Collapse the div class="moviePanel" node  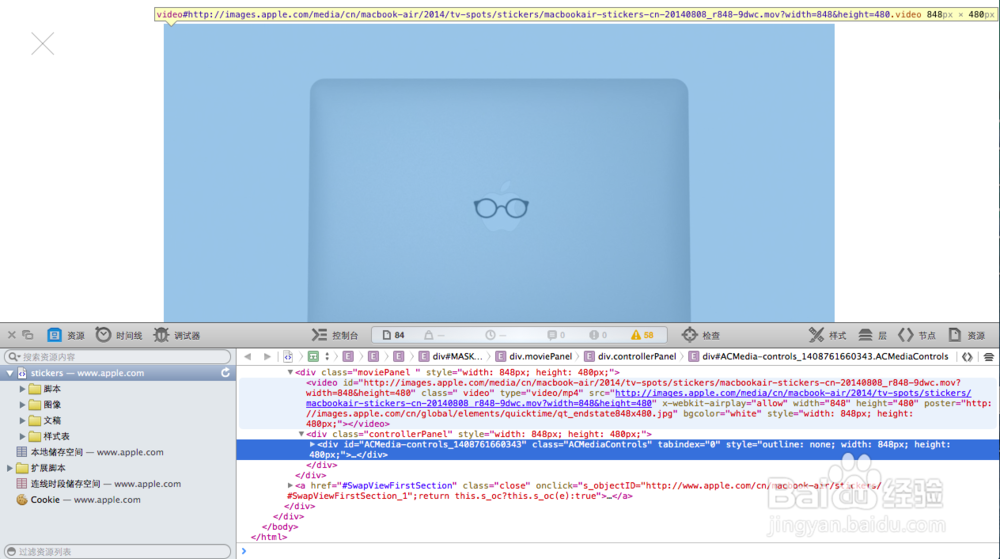click(x=290, y=372)
